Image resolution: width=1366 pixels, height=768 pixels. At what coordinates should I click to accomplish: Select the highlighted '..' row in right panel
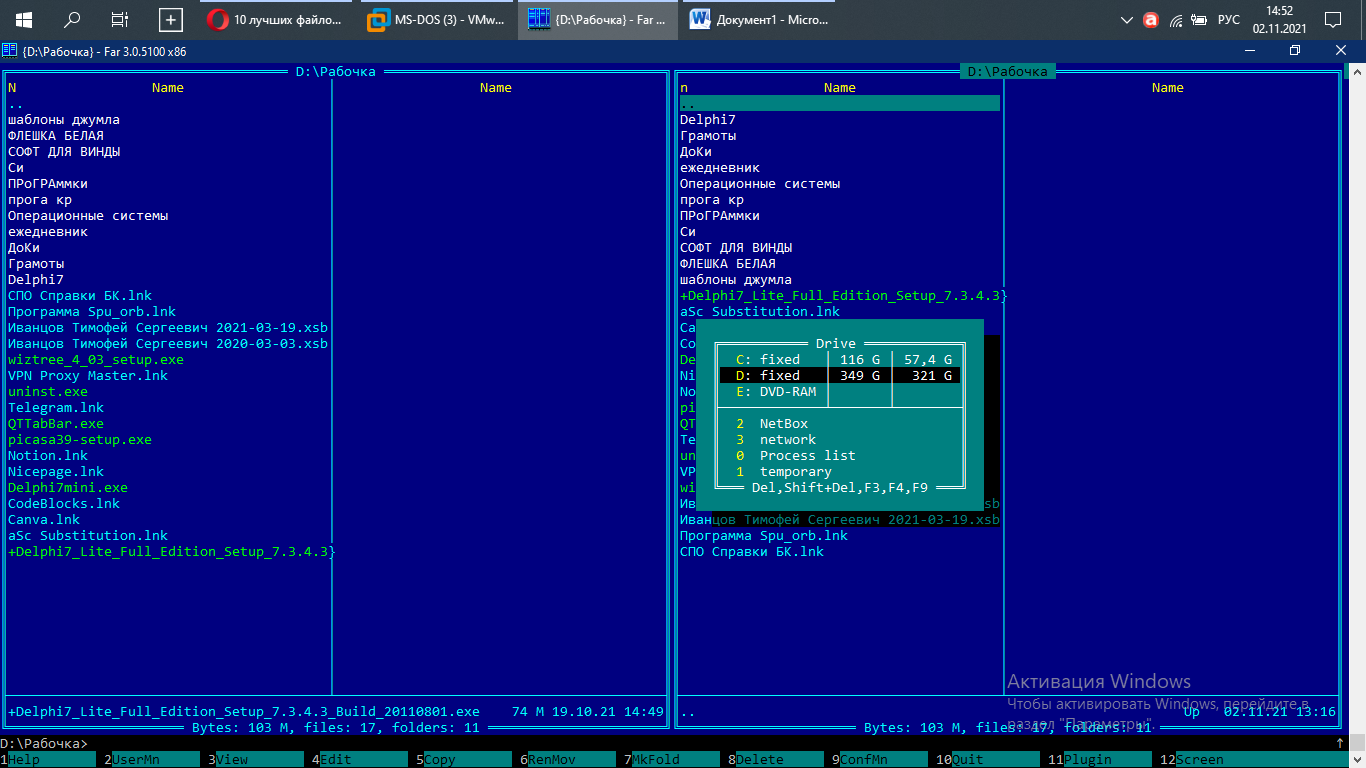click(x=840, y=103)
